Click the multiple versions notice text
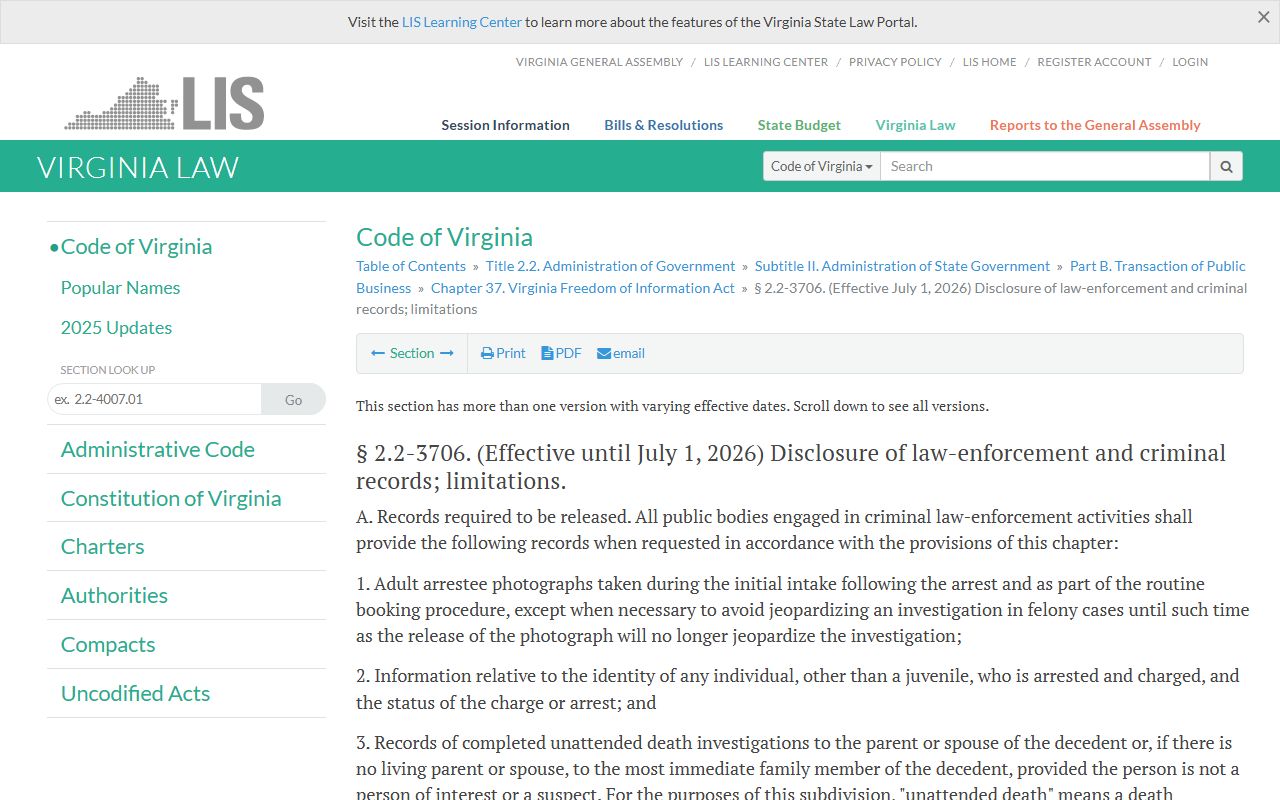This screenshot has width=1280, height=800. (672, 406)
